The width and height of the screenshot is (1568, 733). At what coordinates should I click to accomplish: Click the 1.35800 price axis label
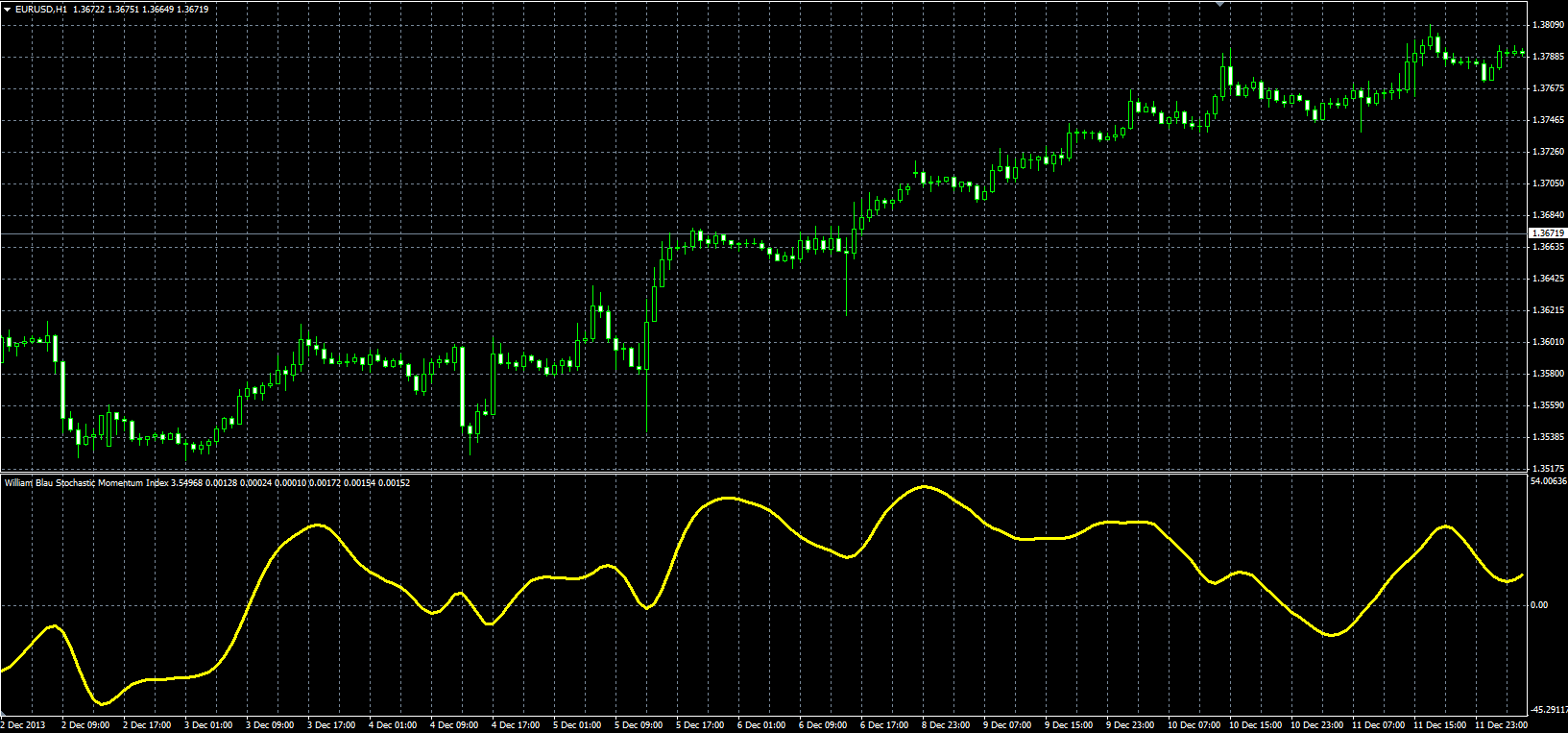point(1549,374)
